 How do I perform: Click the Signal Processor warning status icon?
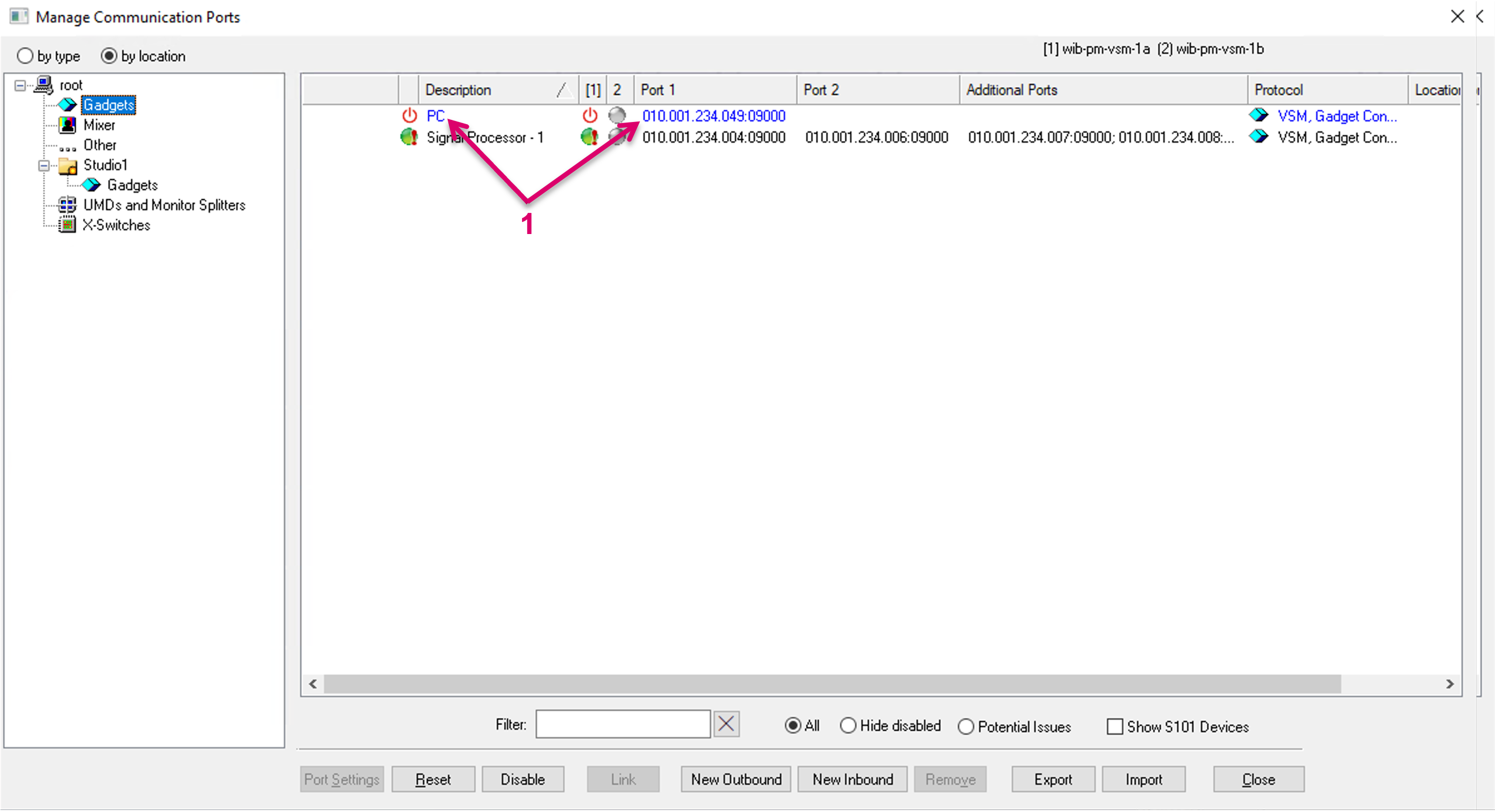[409, 137]
